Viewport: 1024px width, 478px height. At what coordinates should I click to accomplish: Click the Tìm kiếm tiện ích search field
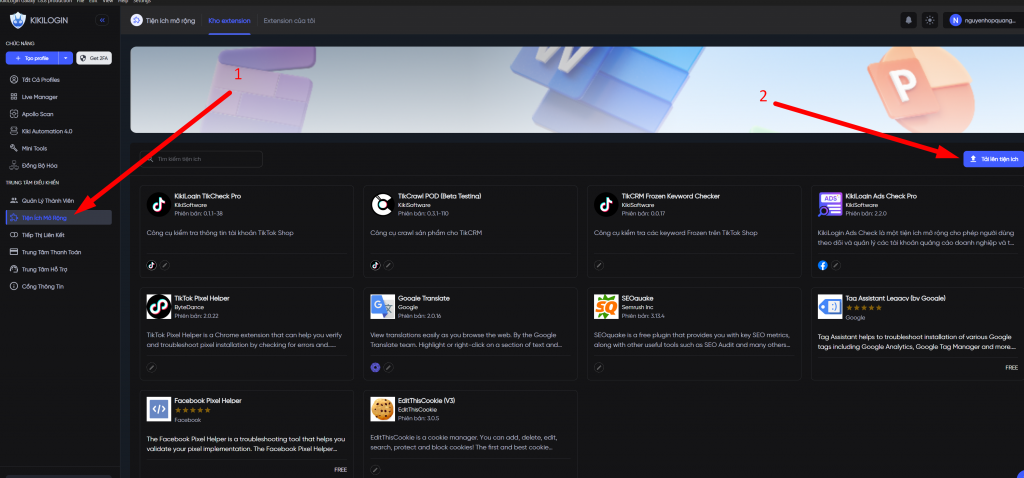(201, 159)
